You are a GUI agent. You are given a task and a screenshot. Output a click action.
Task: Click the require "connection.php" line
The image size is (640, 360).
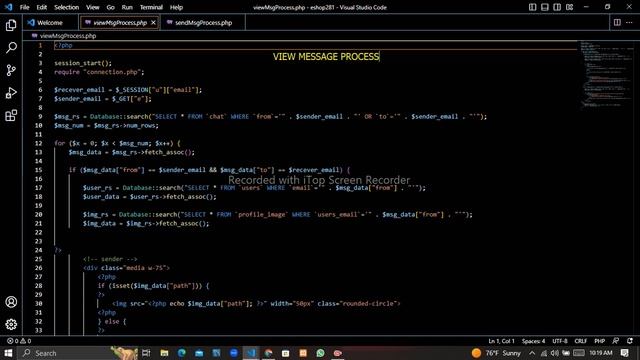pos(99,72)
